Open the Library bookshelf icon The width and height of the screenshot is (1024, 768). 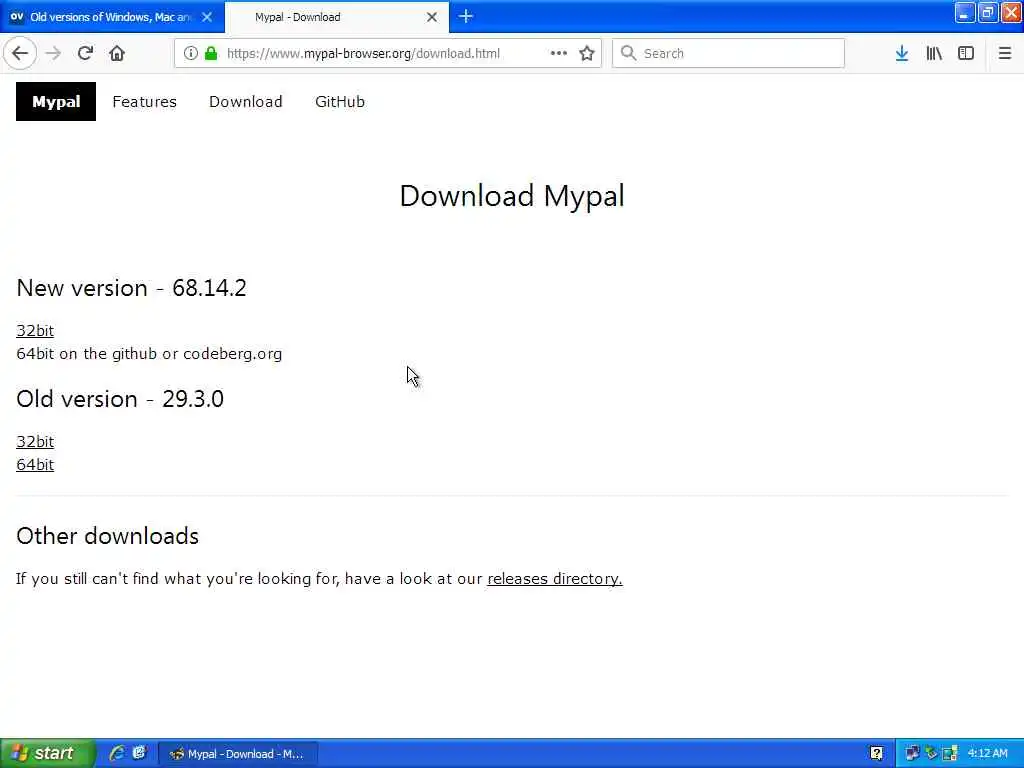coord(934,53)
